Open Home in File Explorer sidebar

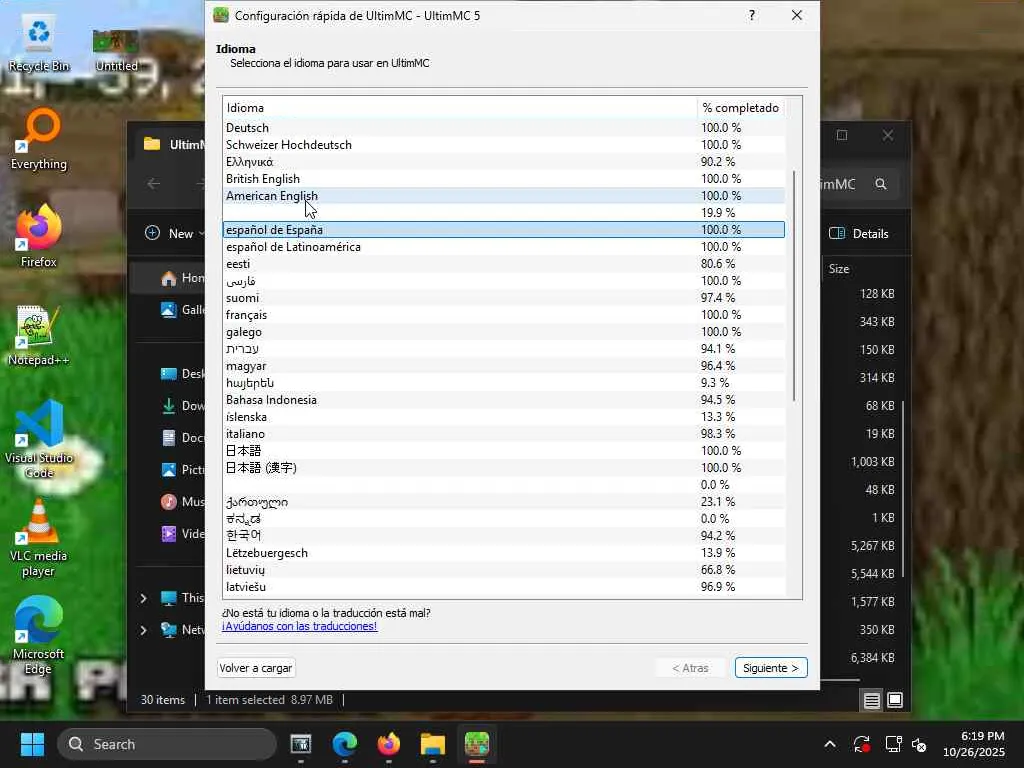click(x=182, y=278)
